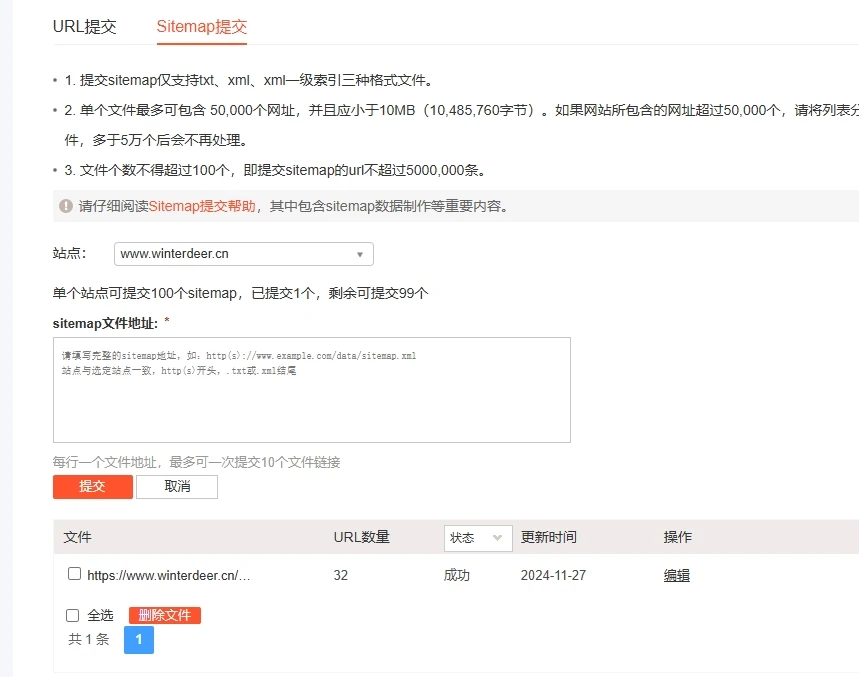Click the 成功 status in the sitemap row
The image size is (859, 677).
pos(457,576)
